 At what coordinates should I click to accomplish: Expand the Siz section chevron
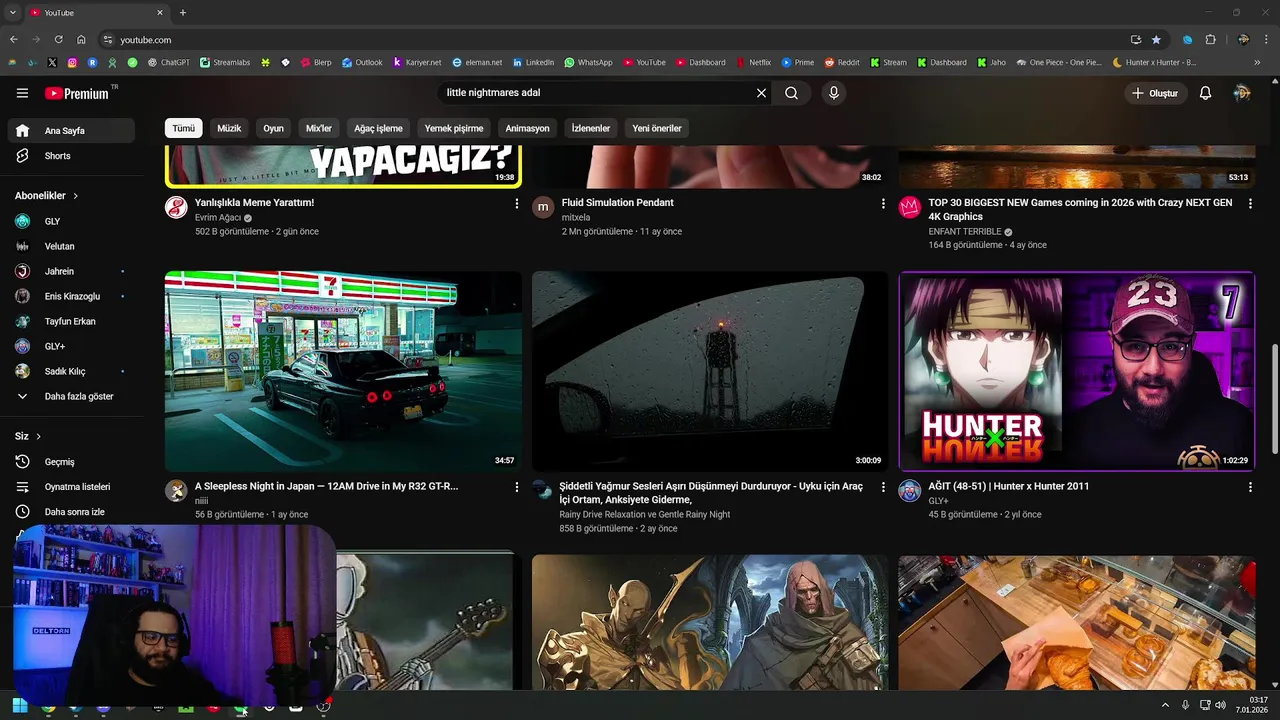pyautogui.click(x=39, y=437)
